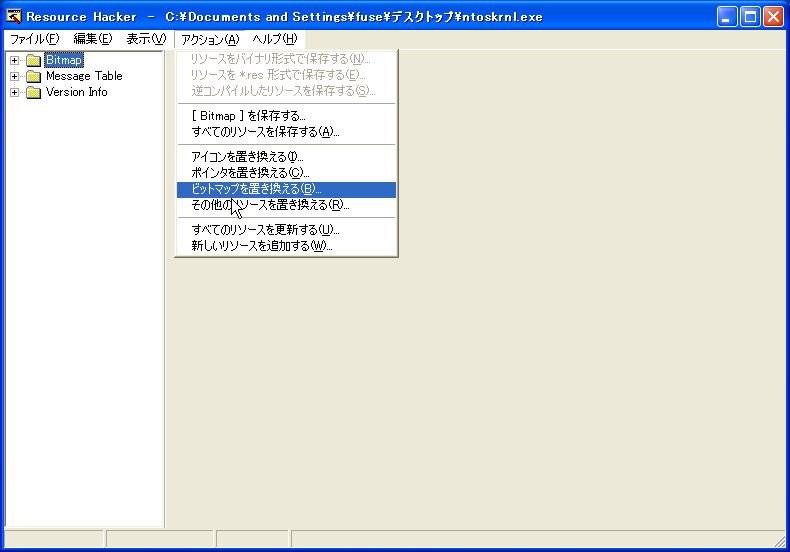Click the window resize grip corner

click(x=780, y=541)
